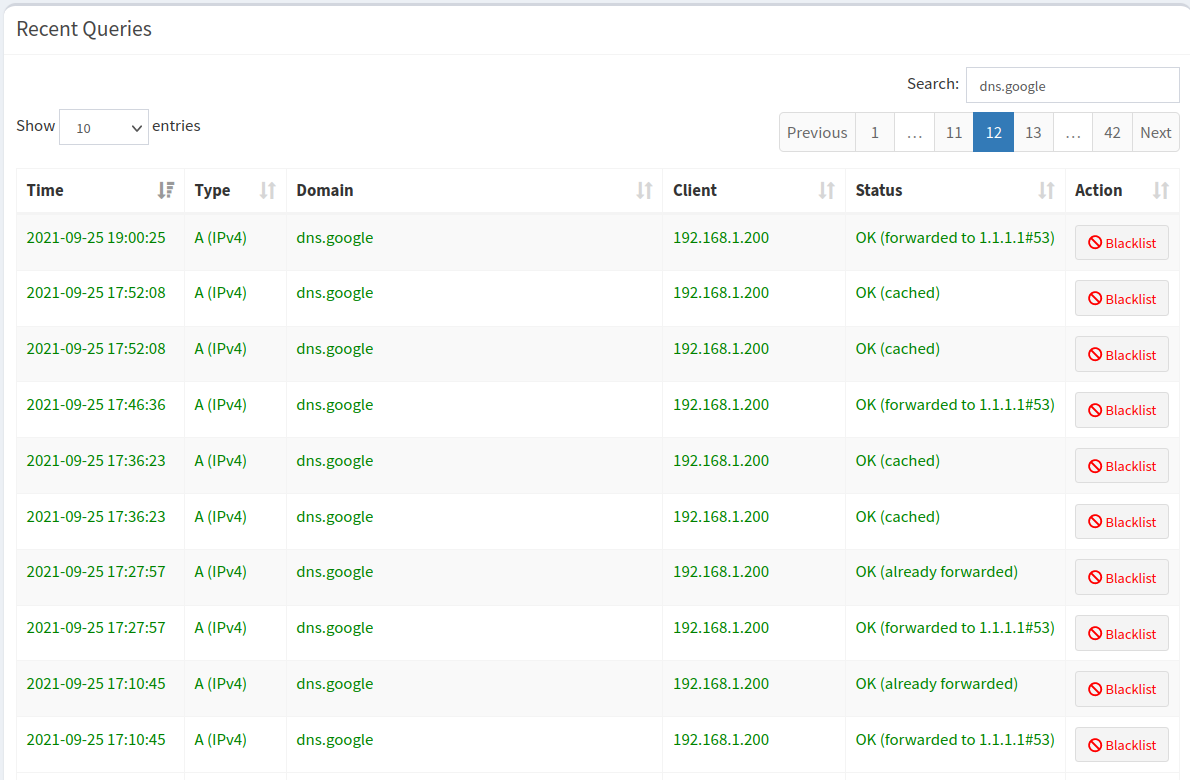Click the status of the 19:00:25 query
This screenshot has width=1190, height=780.
click(955, 237)
